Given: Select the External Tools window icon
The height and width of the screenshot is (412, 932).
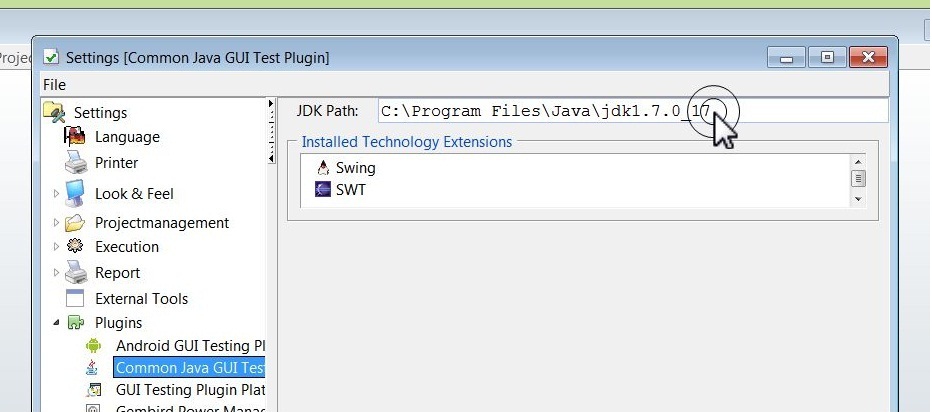Looking at the screenshot, I should (x=76, y=299).
